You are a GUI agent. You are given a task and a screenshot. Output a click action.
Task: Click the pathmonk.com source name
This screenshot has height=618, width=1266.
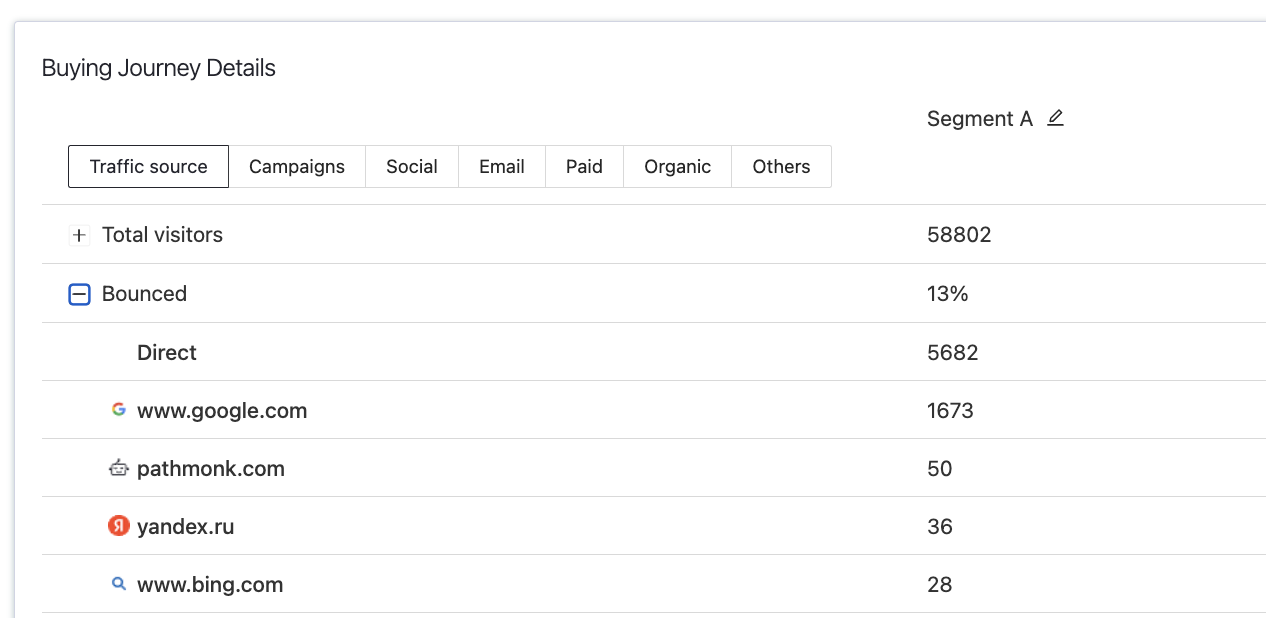[211, 469]
